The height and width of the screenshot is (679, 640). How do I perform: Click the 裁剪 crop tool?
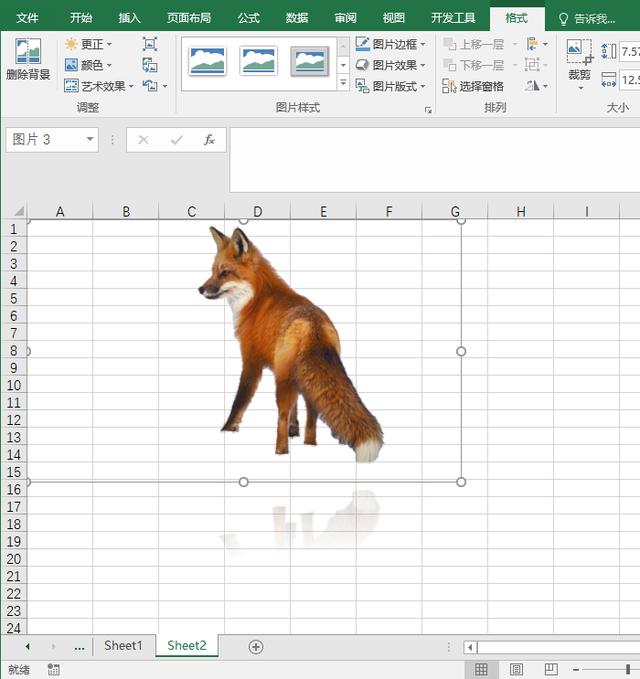(x=579, y=58)
